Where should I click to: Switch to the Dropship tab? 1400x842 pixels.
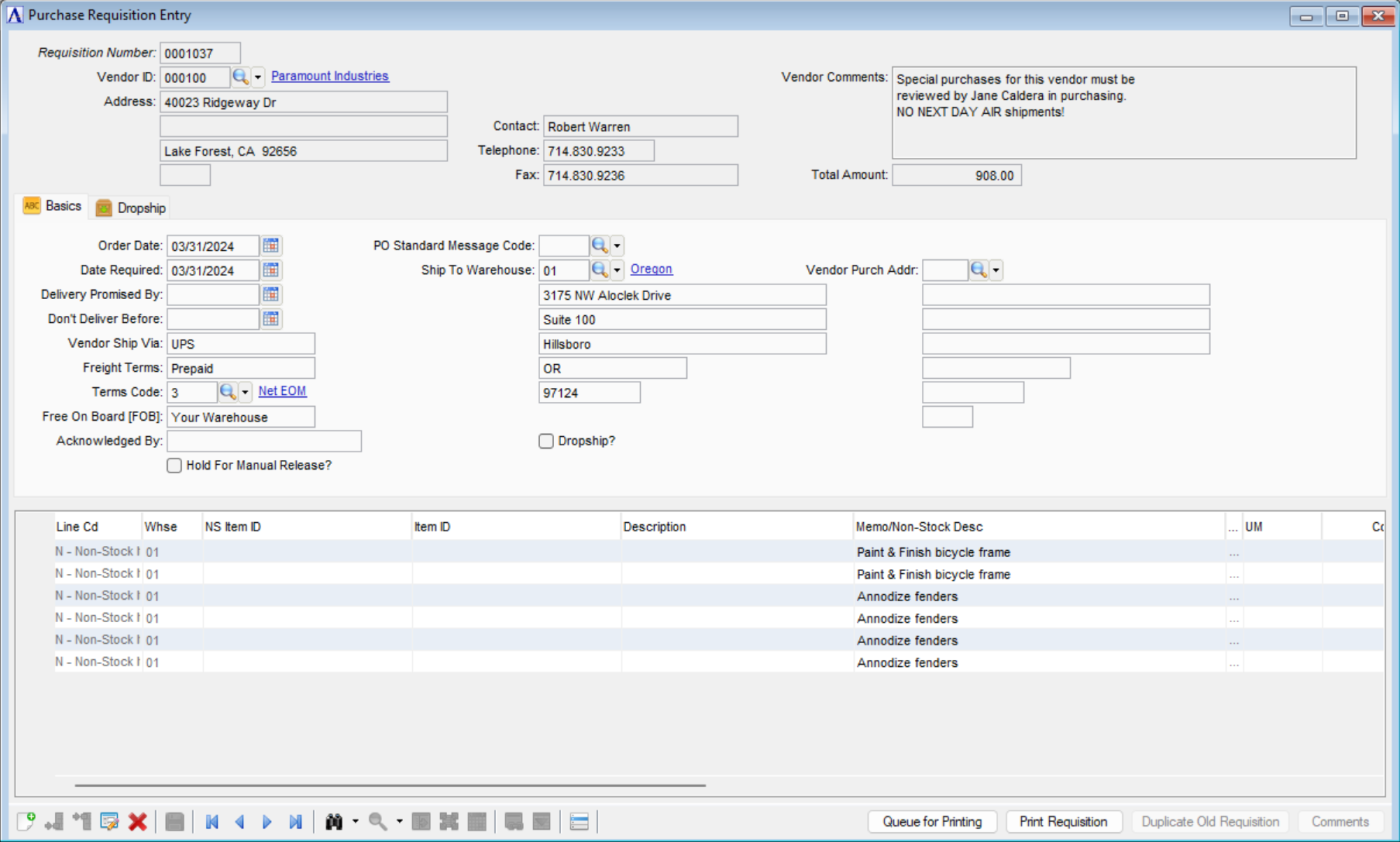tap(130, 208)
